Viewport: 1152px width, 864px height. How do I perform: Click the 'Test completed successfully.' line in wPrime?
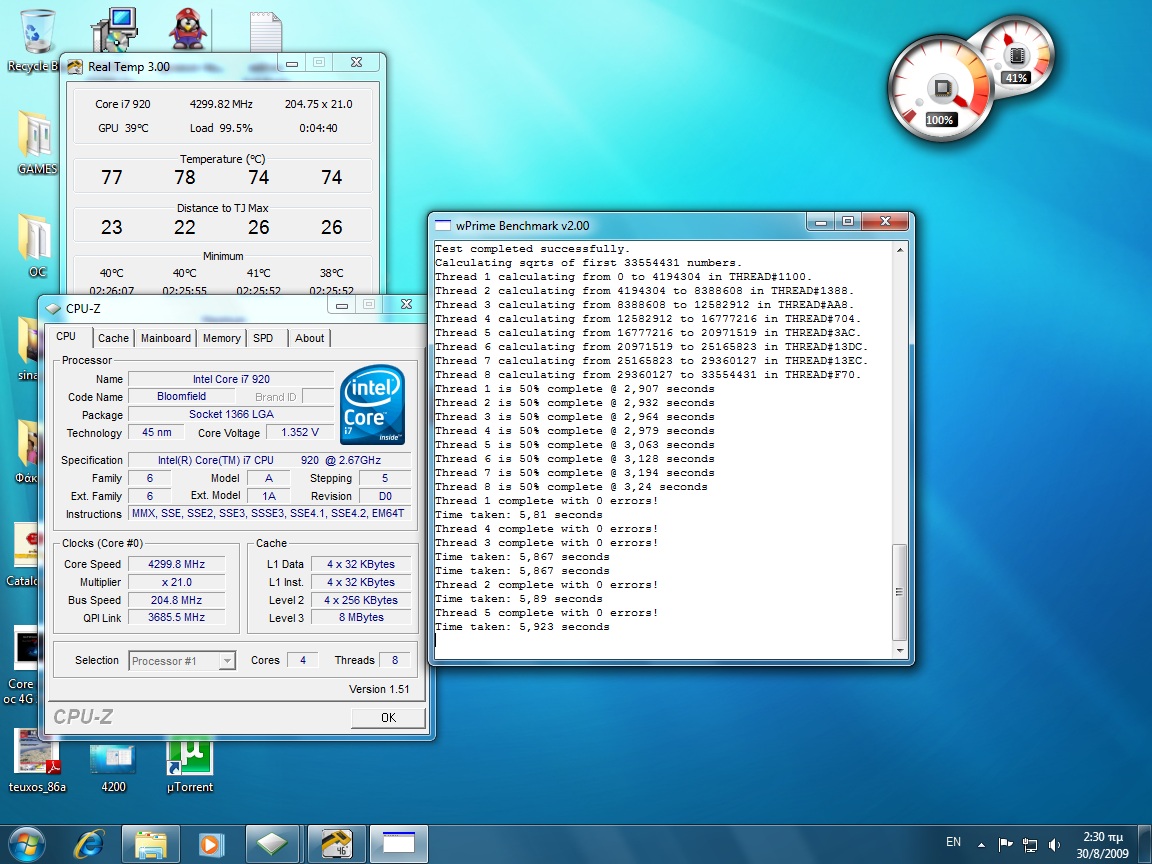pos(533,249)
